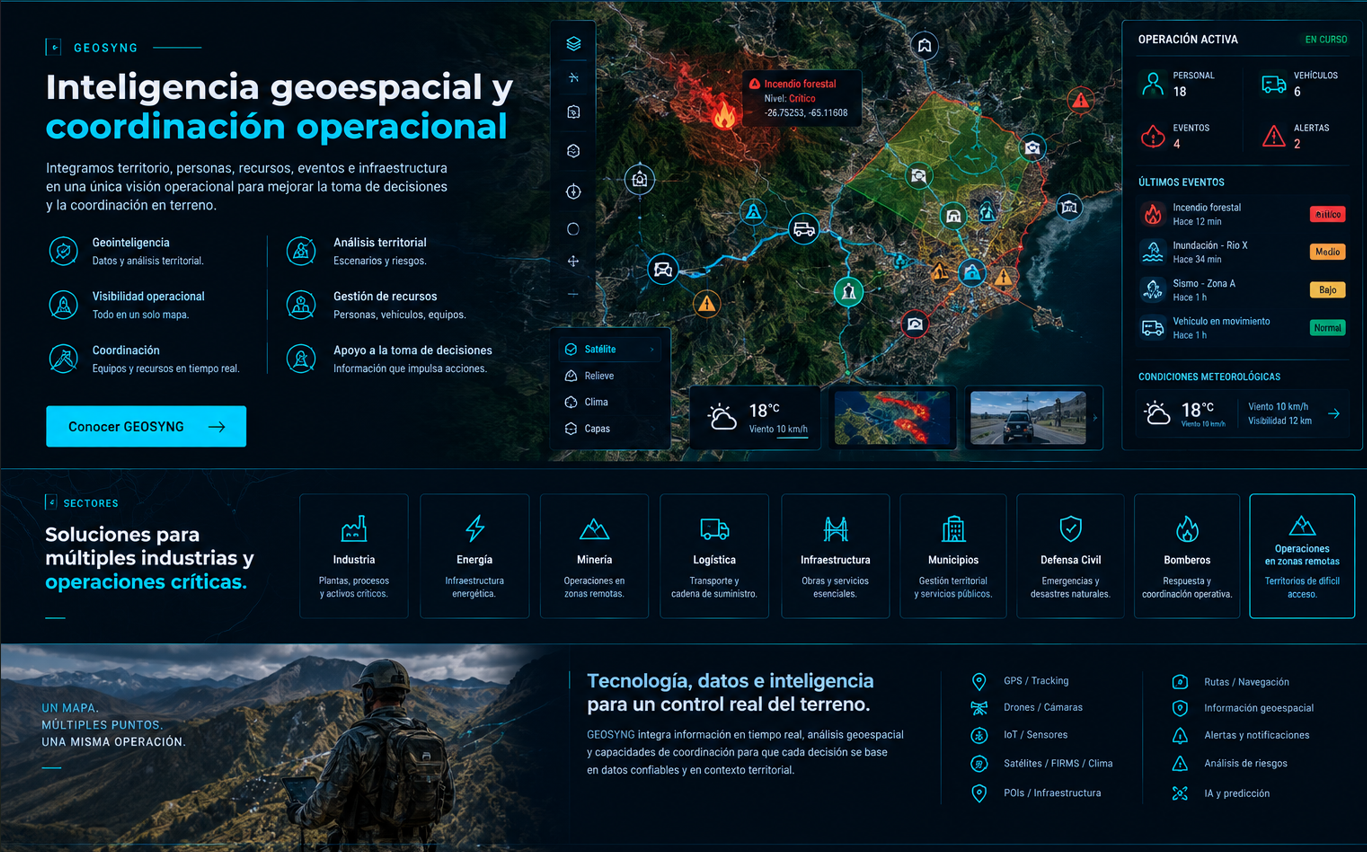This screenshot has height=852, width=1367.
Task: Click the Minería mountain icon
Action: 594,528
